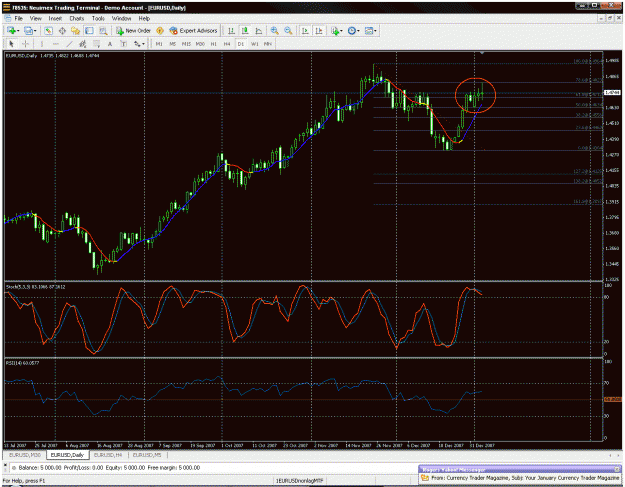Viewport: 625px width, 487px height.
Task: Expand the Indicators dropdown arrow
Action: click(x=342, y=31)
